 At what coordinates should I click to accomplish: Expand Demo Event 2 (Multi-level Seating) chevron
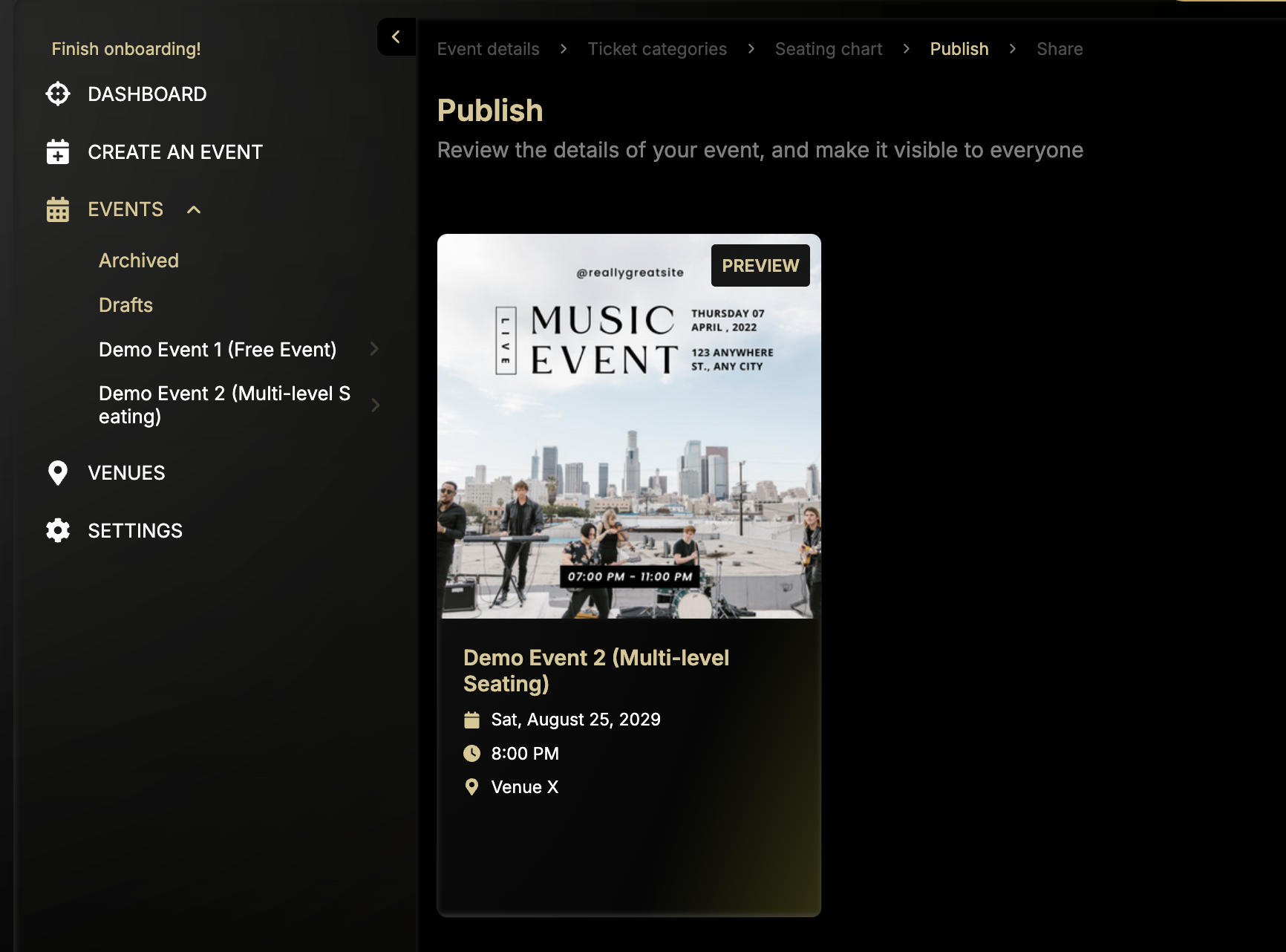pos(374,405)
